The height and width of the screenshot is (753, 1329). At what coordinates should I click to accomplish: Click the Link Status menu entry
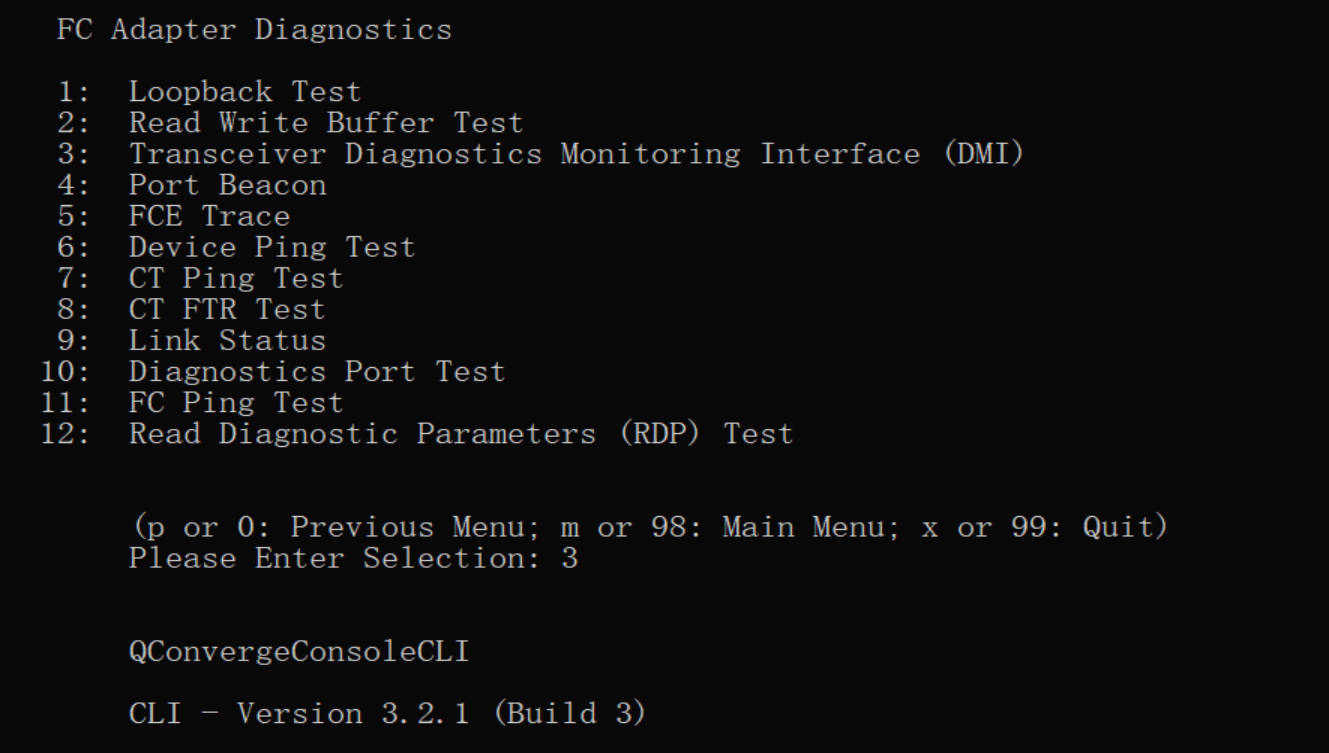pyautogui.click(x=227, y=340)
